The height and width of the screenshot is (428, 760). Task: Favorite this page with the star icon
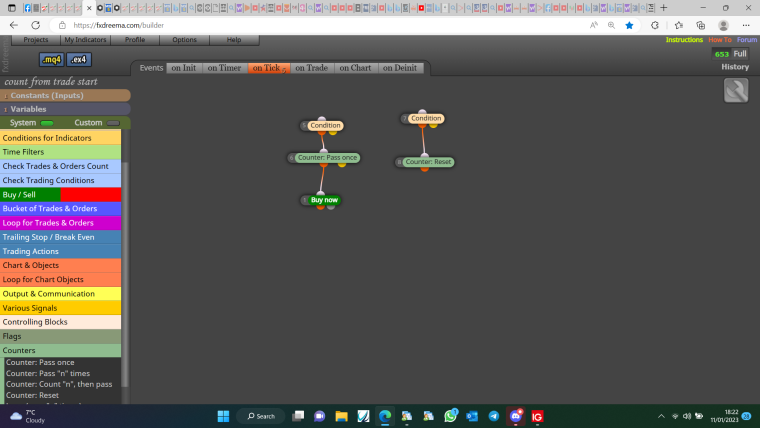[629, 25]
